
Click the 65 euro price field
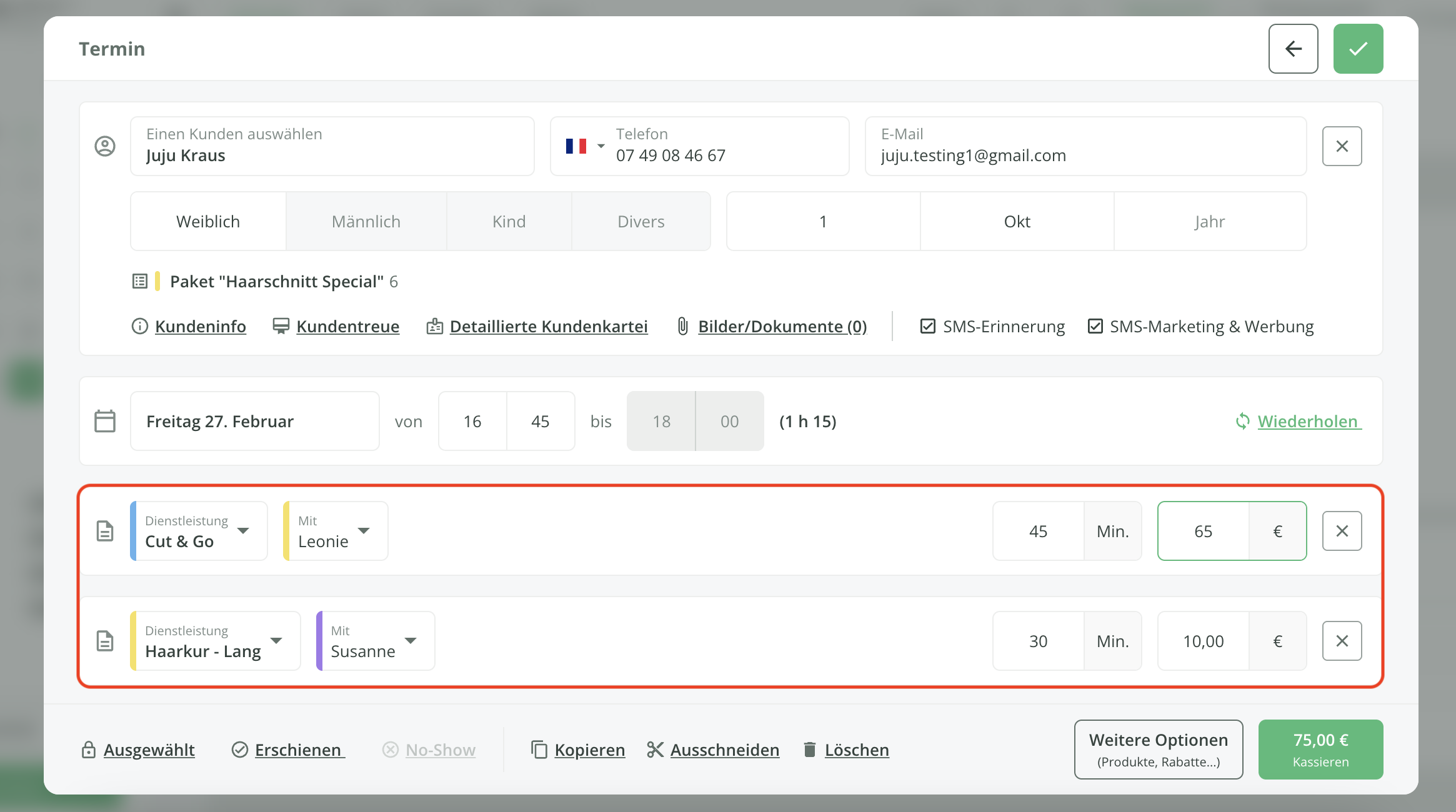pyautogui.click(x=1203, y=531)
